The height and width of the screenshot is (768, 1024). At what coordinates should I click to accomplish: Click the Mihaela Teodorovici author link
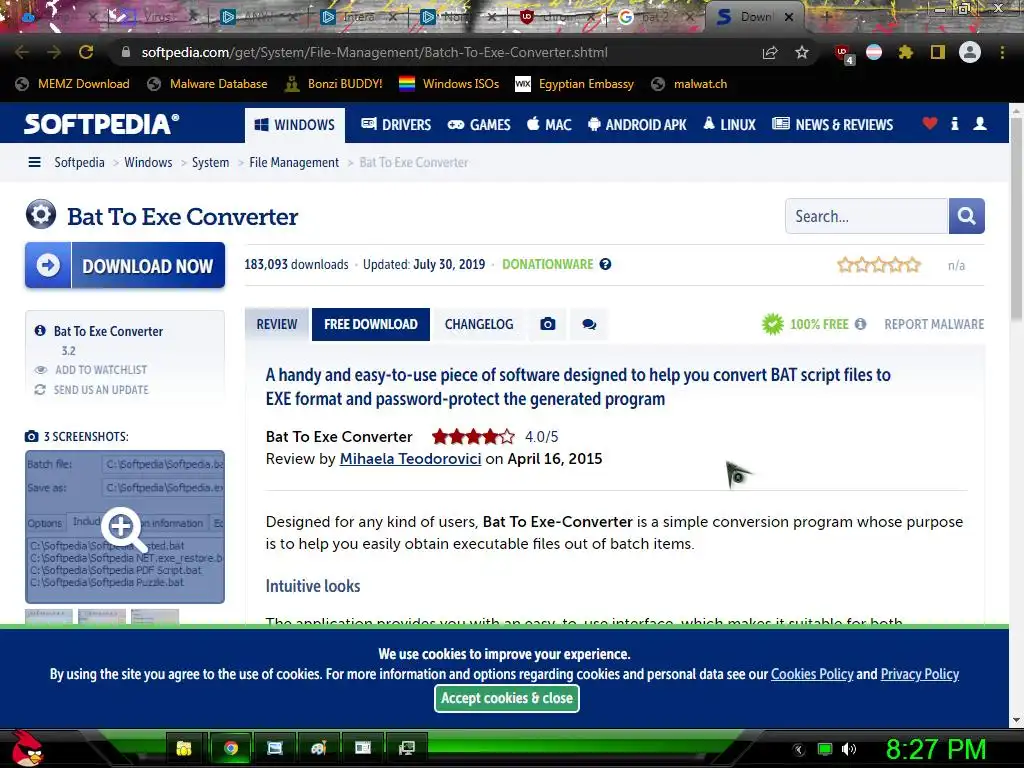[410, 459]
